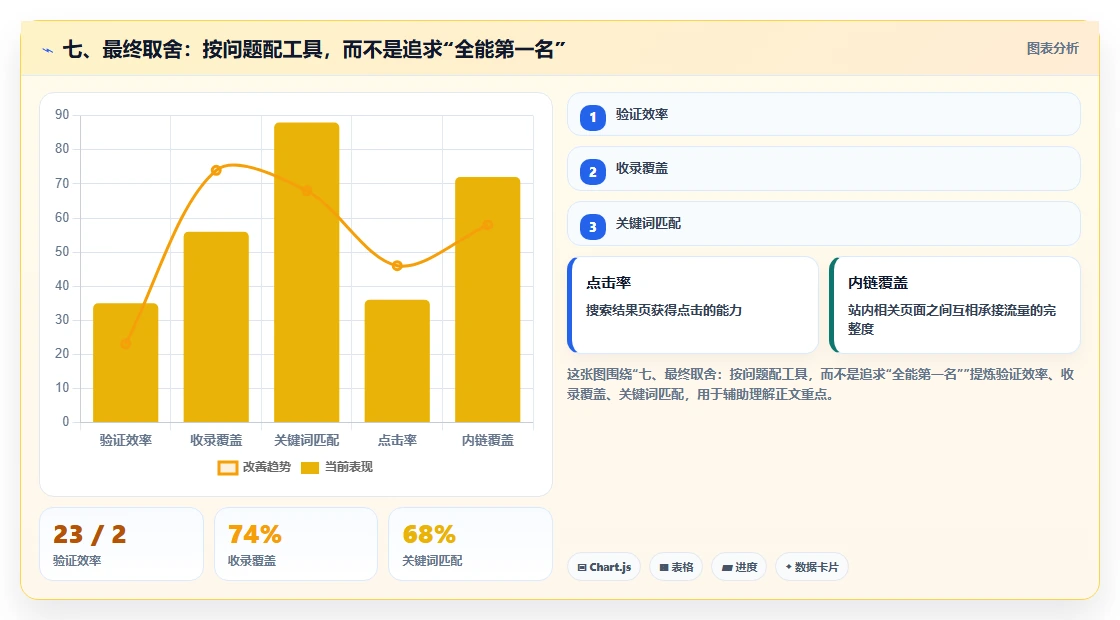This screenshot has height=620, width=1120.
Task: Click x-axis label 验证效率
Action: [126, 440]
